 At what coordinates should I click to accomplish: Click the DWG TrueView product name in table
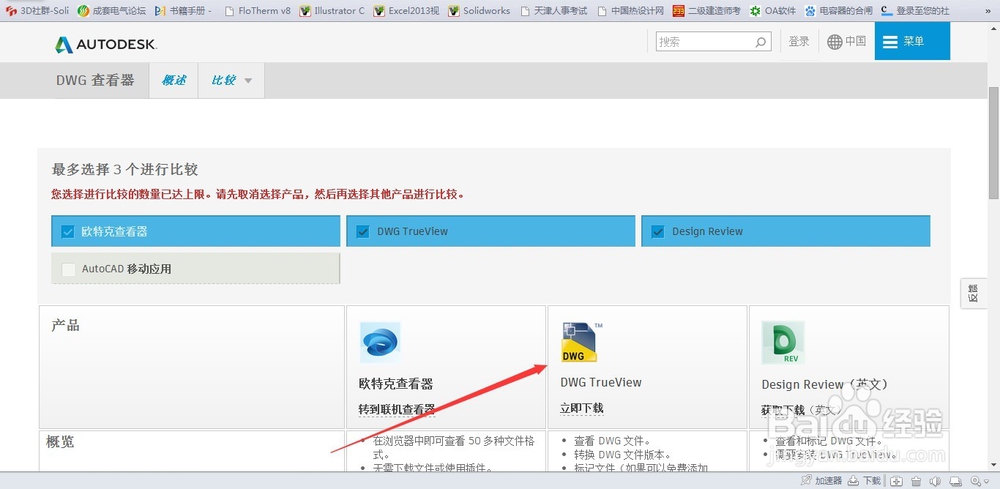coord(601,383)
